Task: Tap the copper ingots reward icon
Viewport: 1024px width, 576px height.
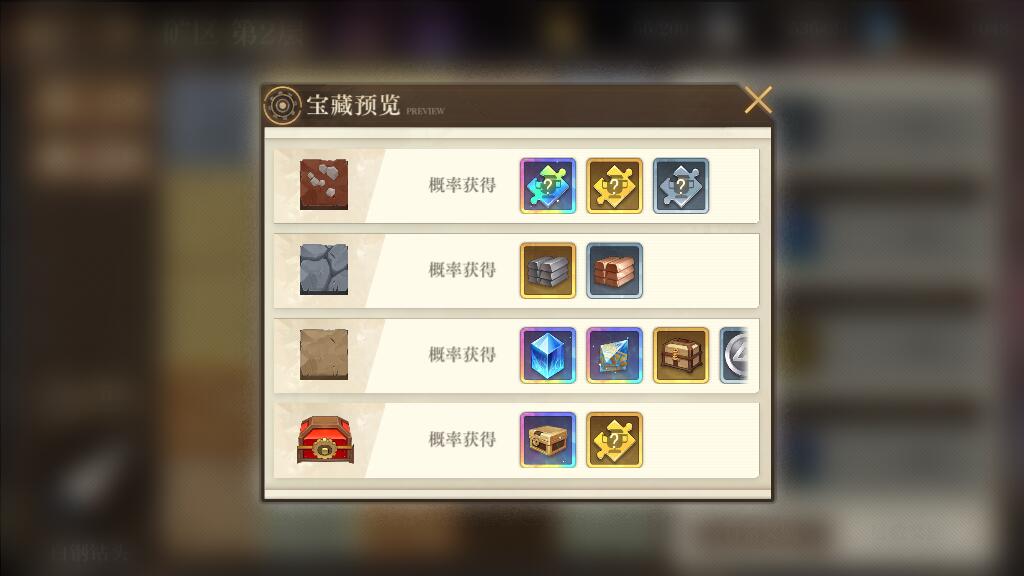Action: [615, 270]
